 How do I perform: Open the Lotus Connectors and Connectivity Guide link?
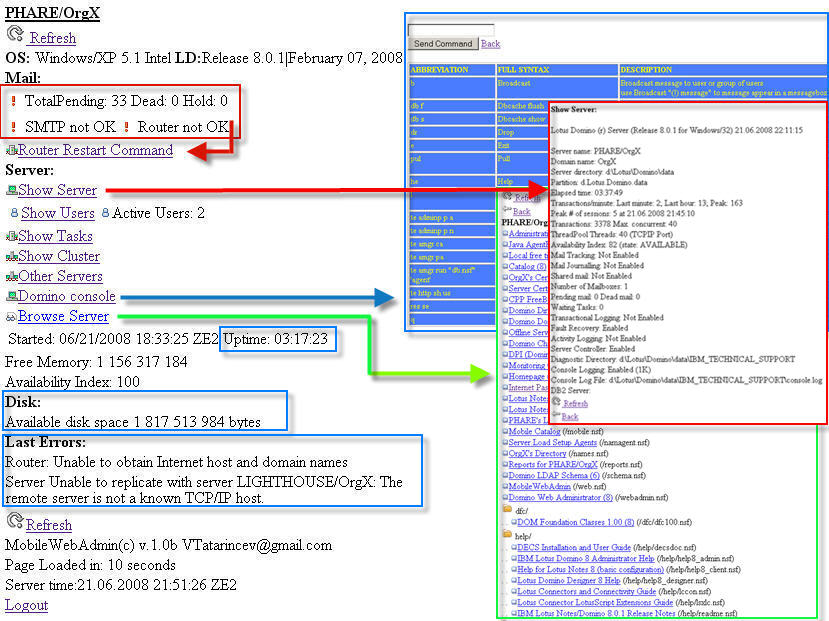pyautogui.click(x=586, y=591)
